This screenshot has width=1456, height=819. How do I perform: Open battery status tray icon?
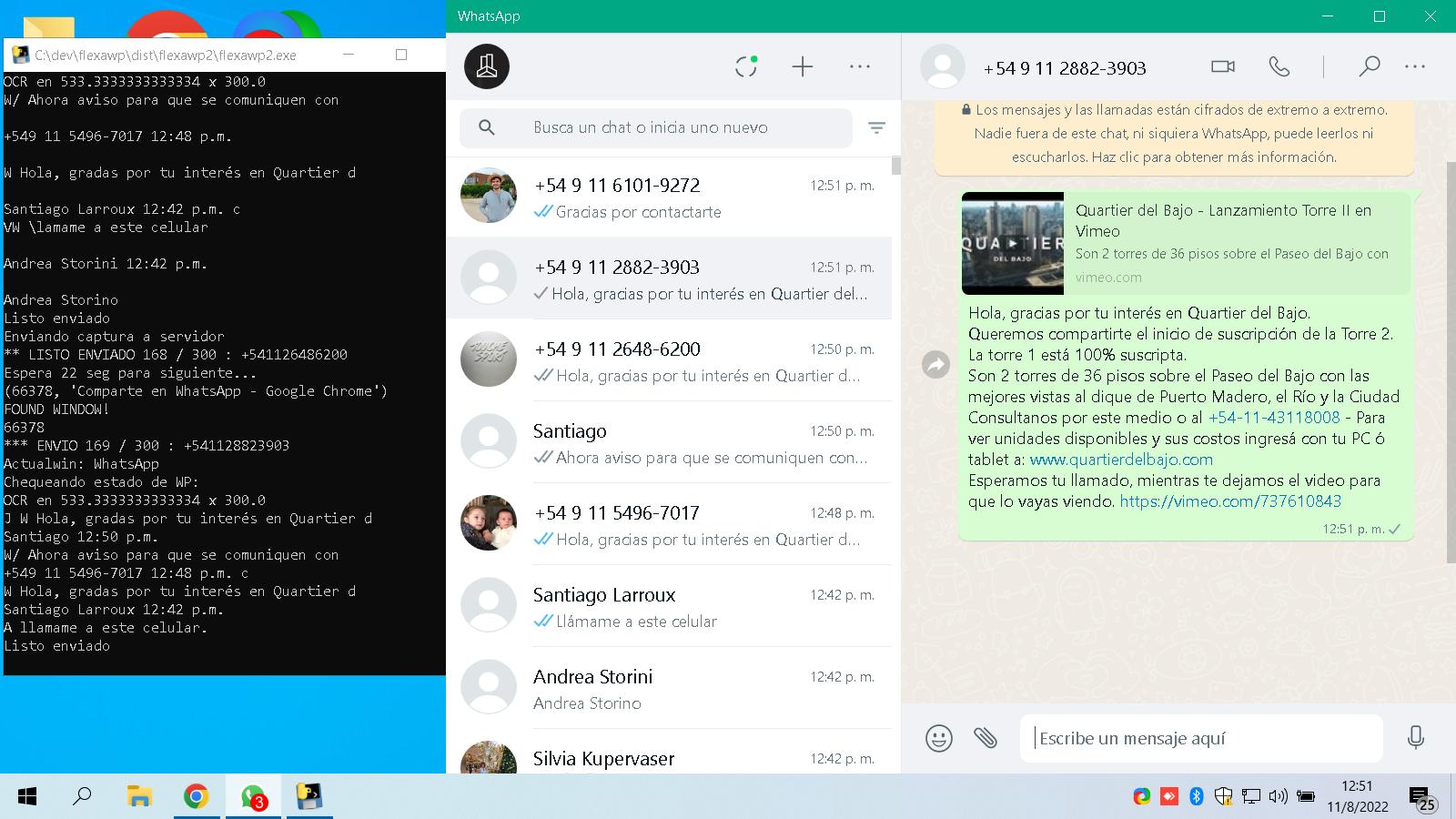(1306, 797)
